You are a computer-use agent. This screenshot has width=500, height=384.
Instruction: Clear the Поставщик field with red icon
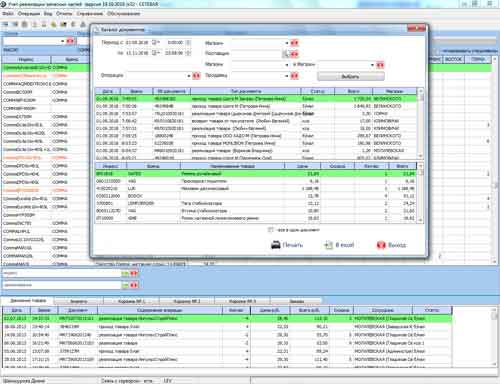point(295,54)
